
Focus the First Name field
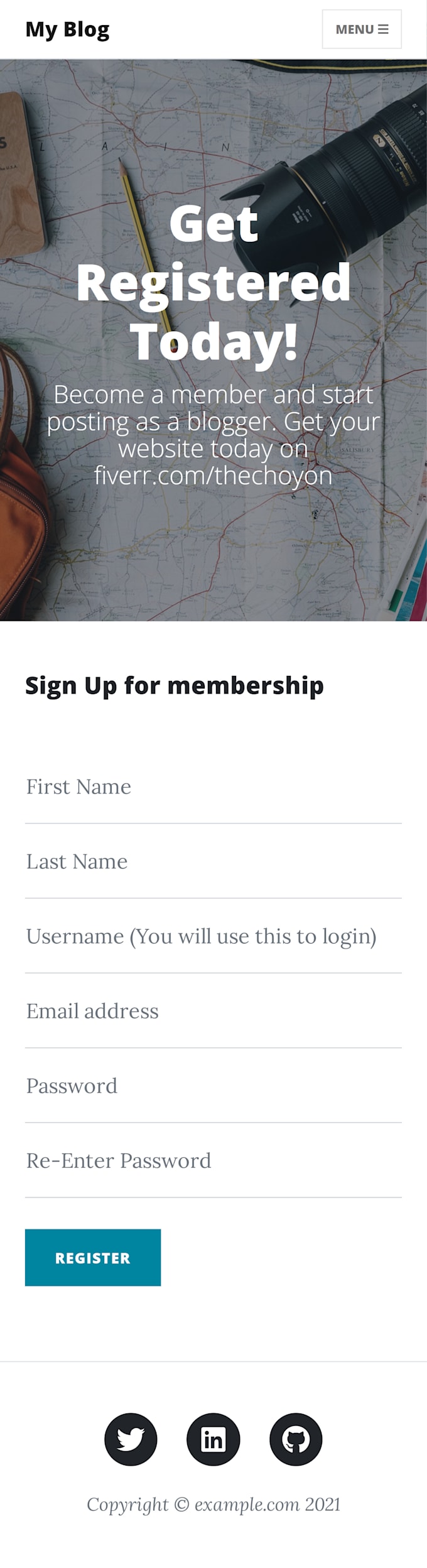click(x=213, y=787)
